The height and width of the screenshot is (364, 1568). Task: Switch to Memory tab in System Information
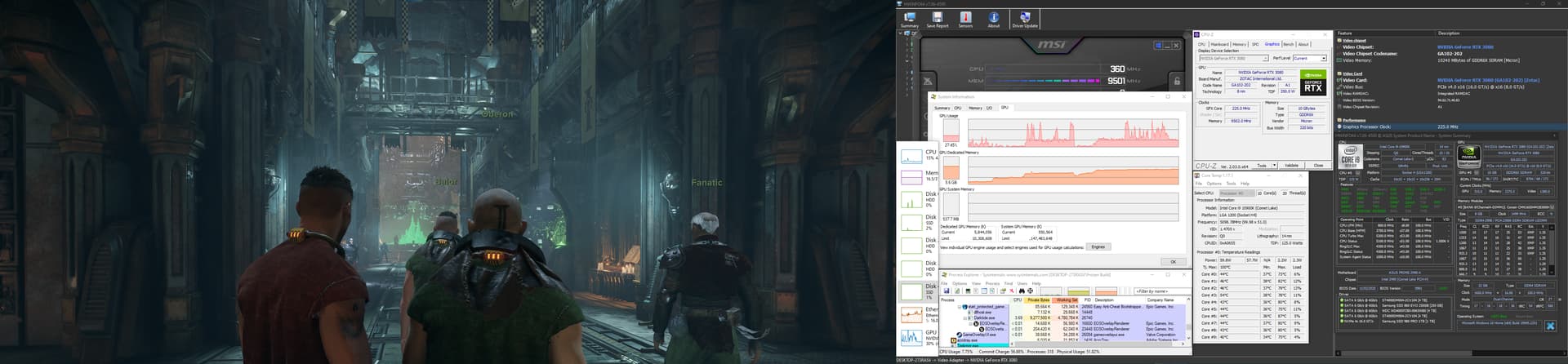pyautogui.click(x=975, y=108)
